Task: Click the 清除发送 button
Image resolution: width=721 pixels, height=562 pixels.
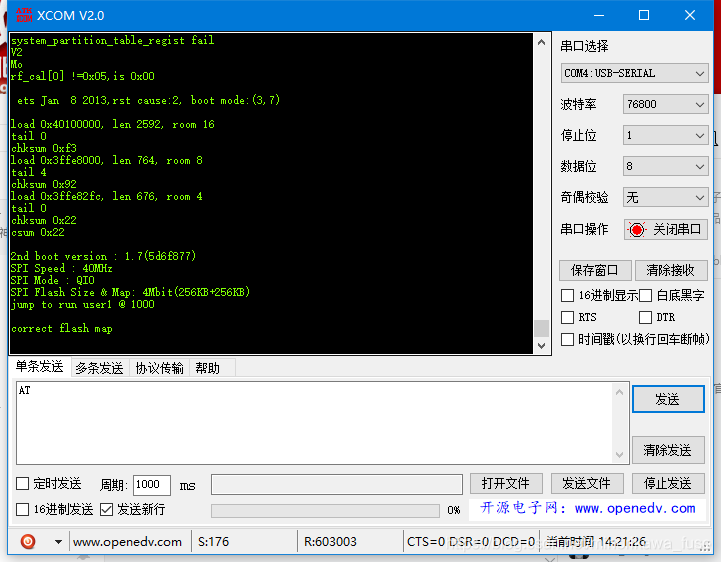Action: [x=668, y=450]
